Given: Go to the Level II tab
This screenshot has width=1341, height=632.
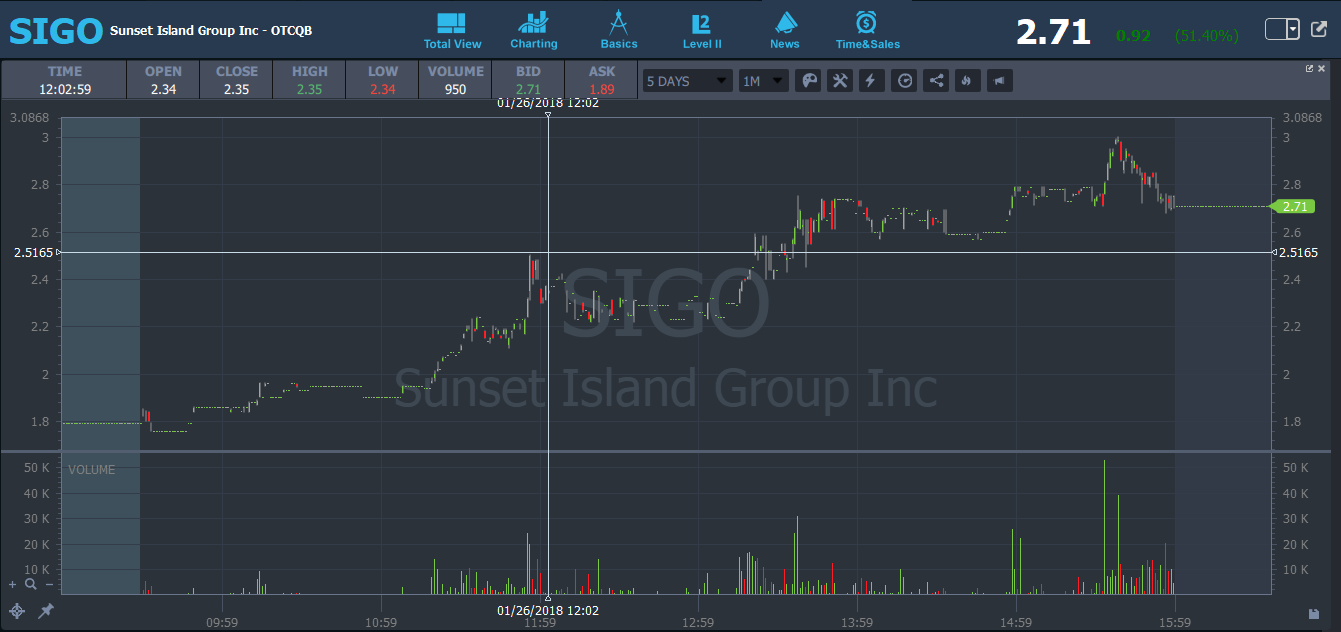Looking at the screenshot, I should click(702, 30).
